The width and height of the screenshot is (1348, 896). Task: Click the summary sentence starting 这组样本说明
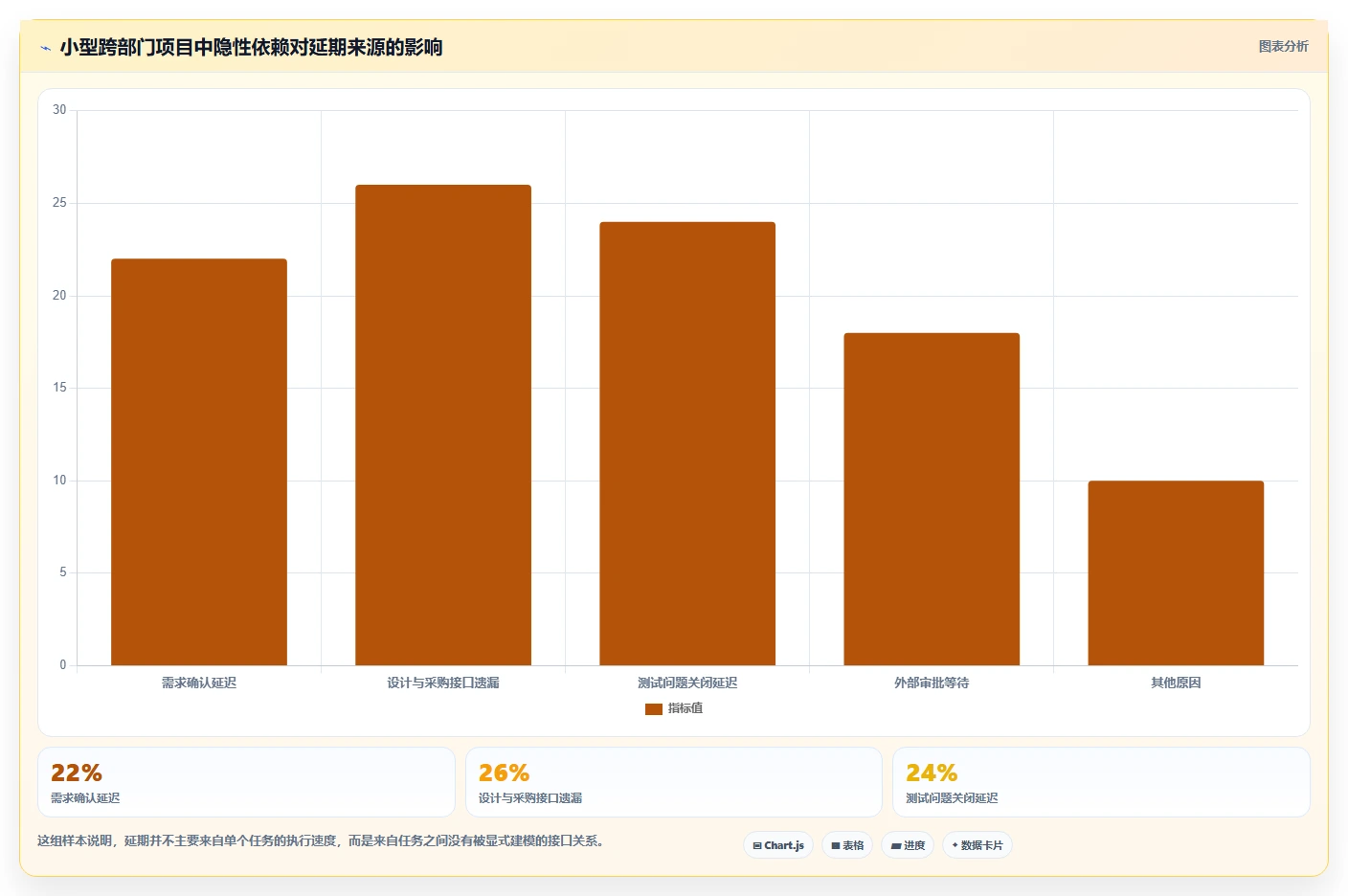point(321,841)
